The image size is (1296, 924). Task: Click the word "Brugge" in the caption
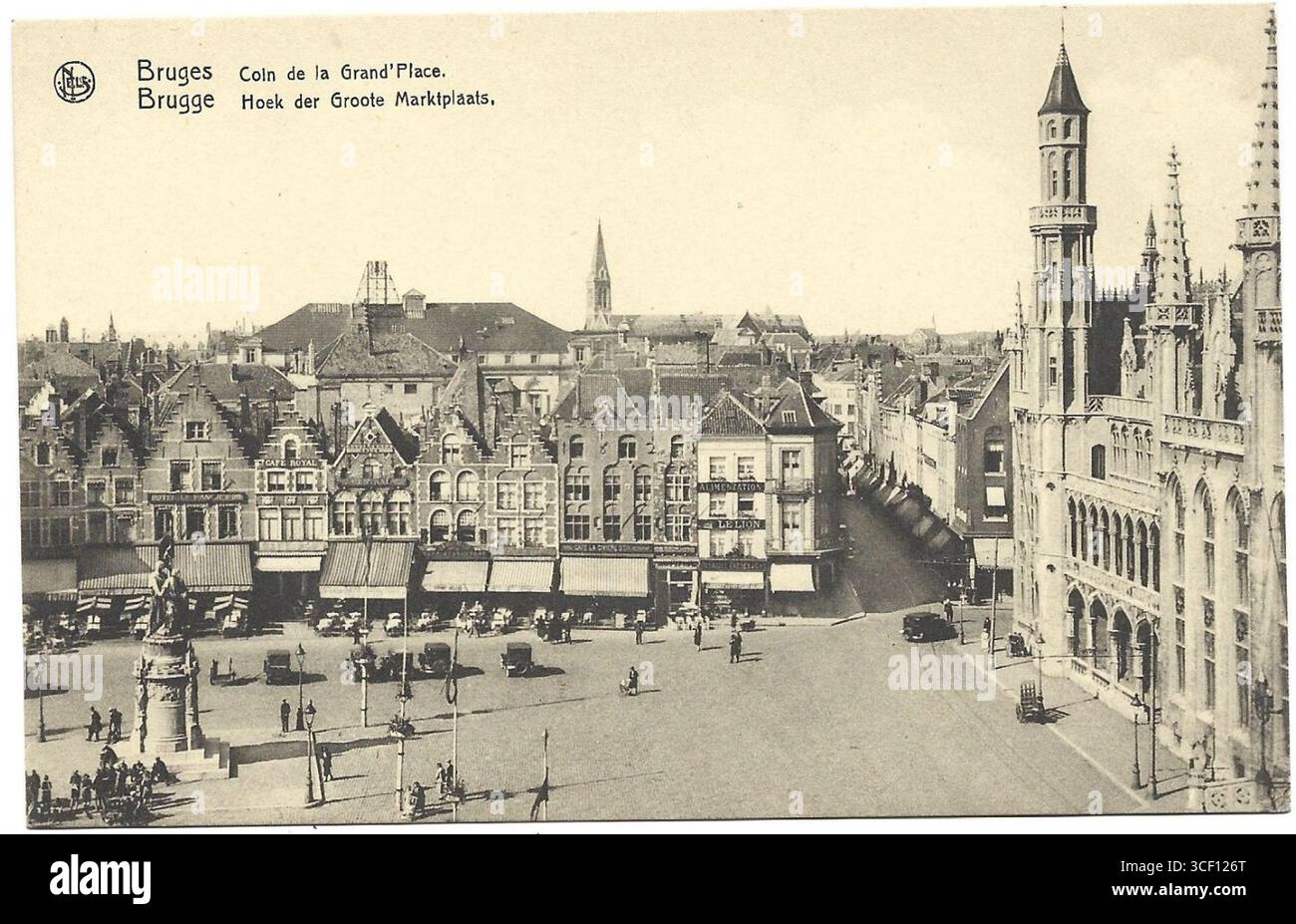point(174,101)
